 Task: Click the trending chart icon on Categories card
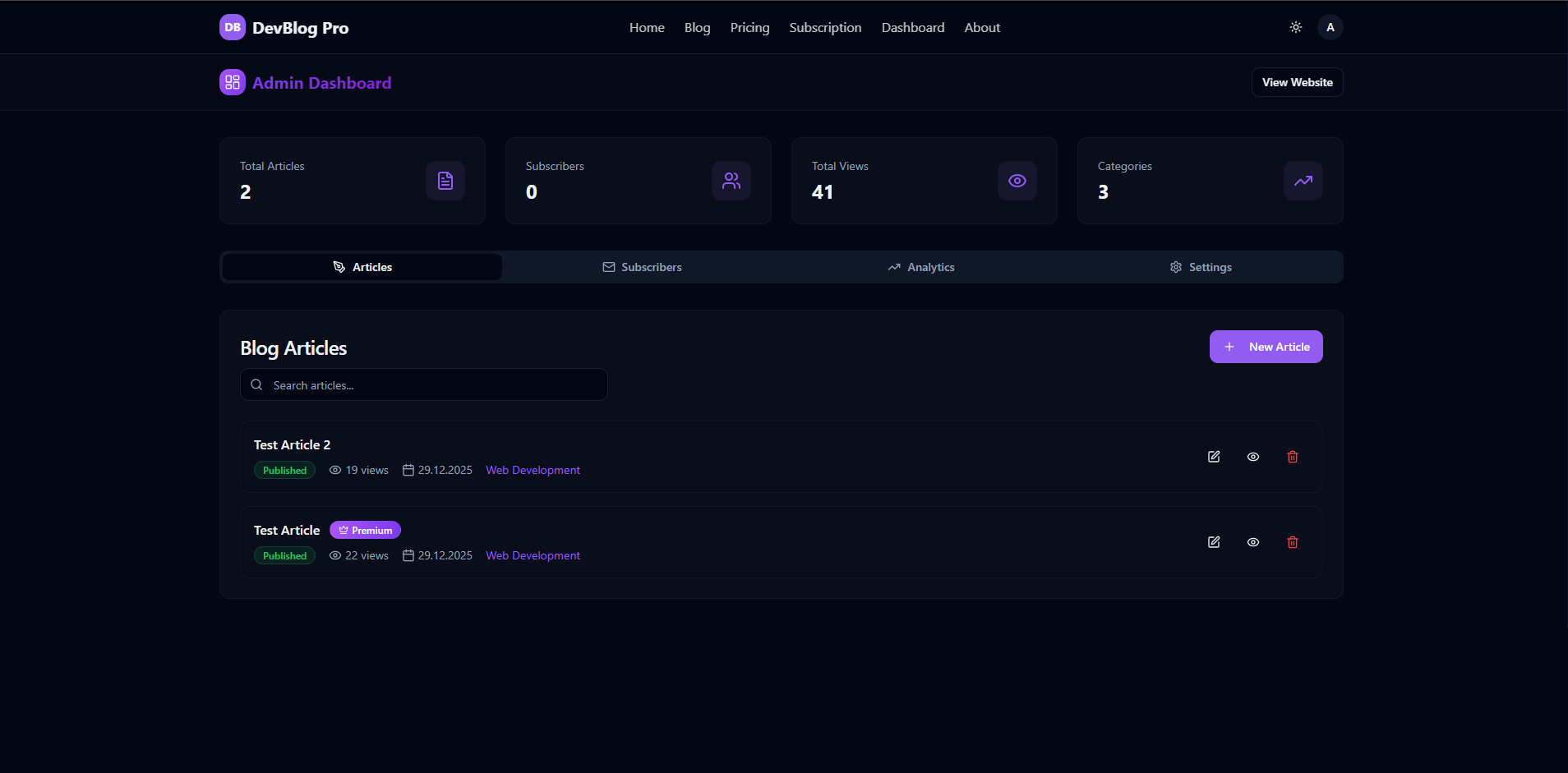point(1303,181)
